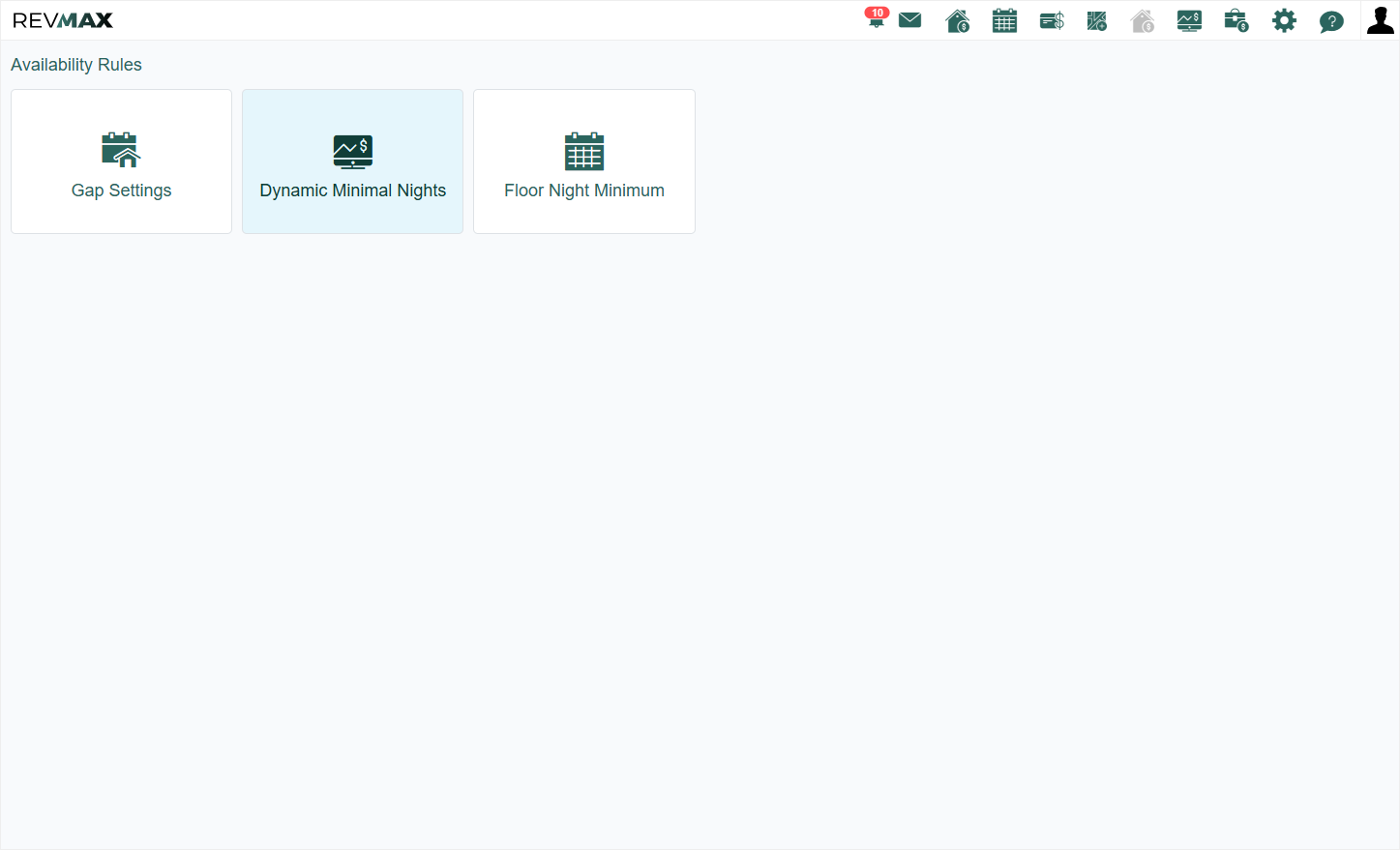Select the Dynamic Minimal Nights label
The image size is (1400, 850).
click(353, 191)
